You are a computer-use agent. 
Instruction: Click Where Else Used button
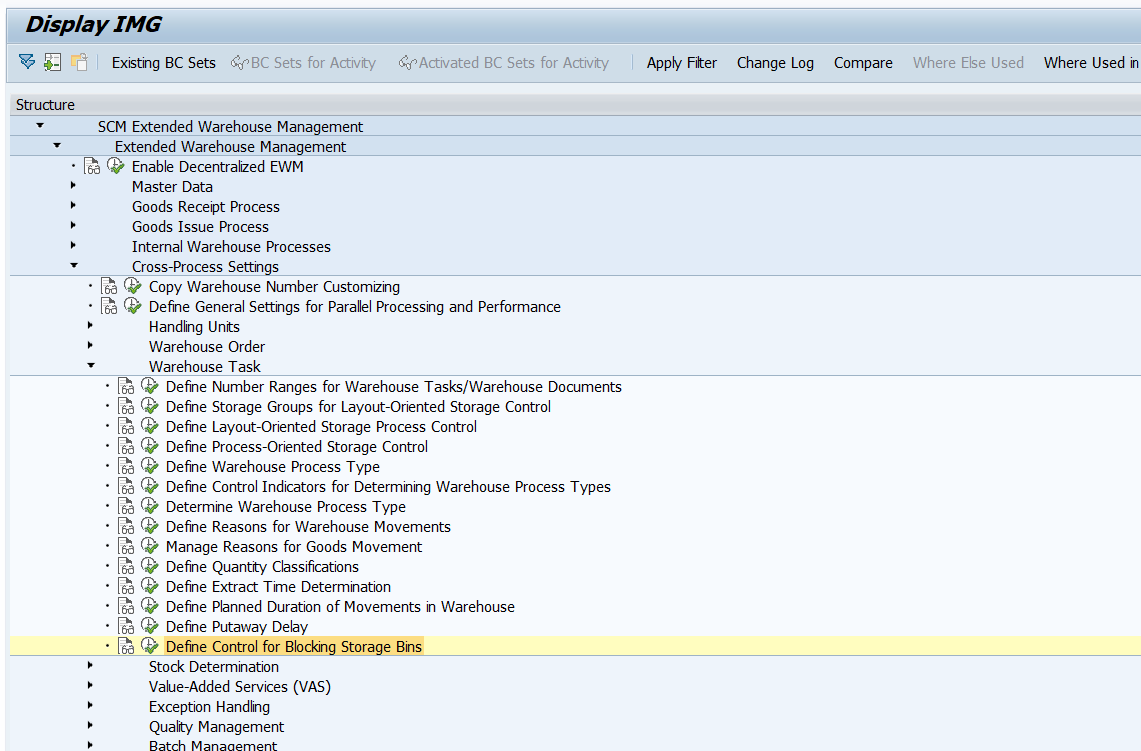click(969, 63)
